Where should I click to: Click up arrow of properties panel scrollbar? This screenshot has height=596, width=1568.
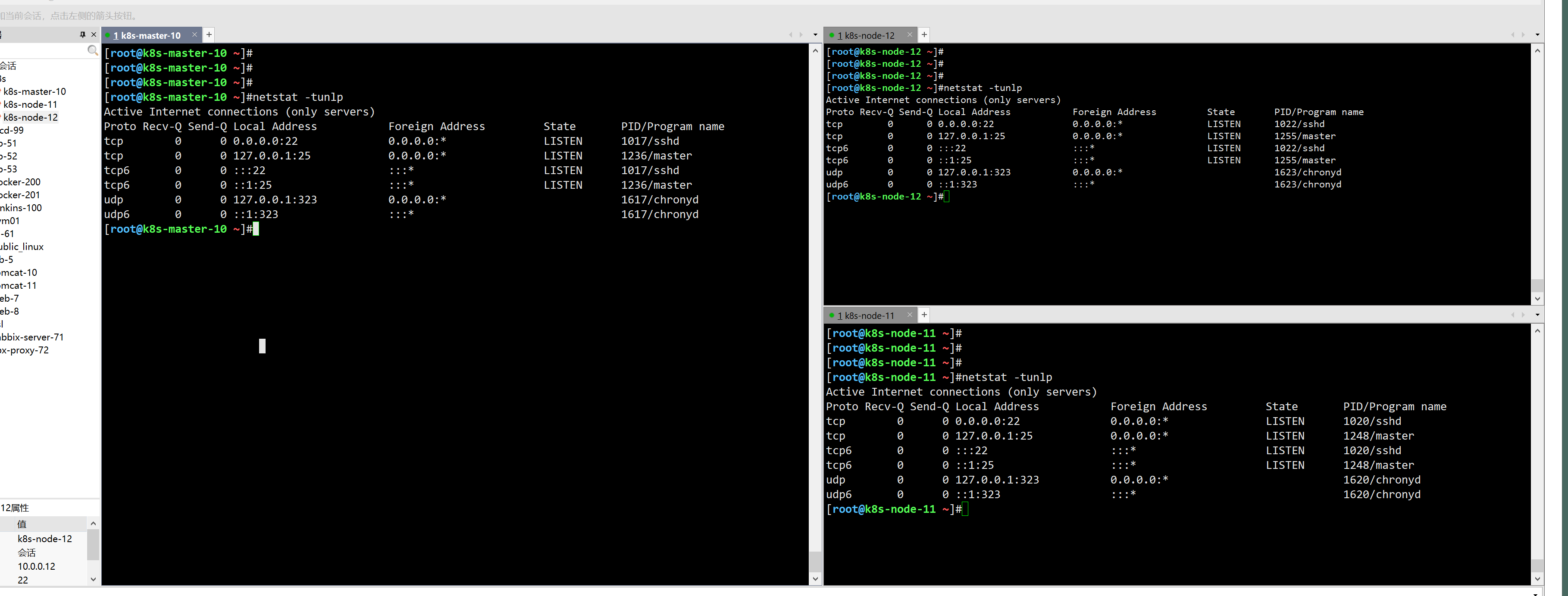tap(93, 523)
